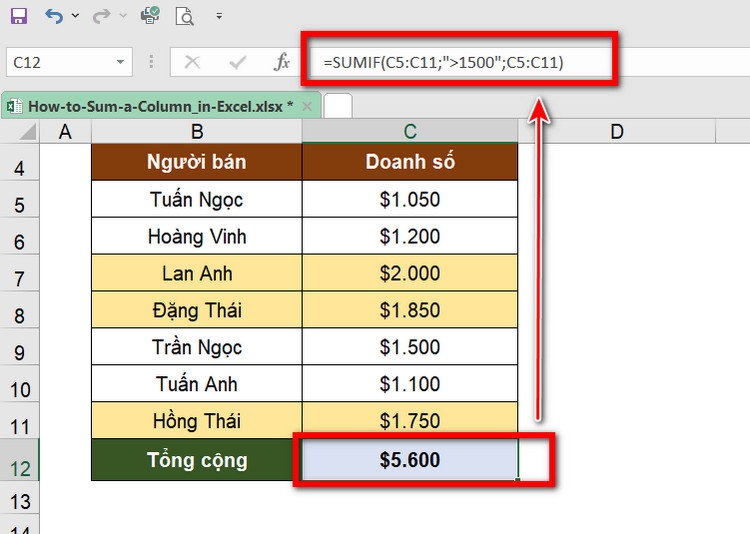
Task: Click the cell 'Lan Anh'
Action: [x=197, y=273]
